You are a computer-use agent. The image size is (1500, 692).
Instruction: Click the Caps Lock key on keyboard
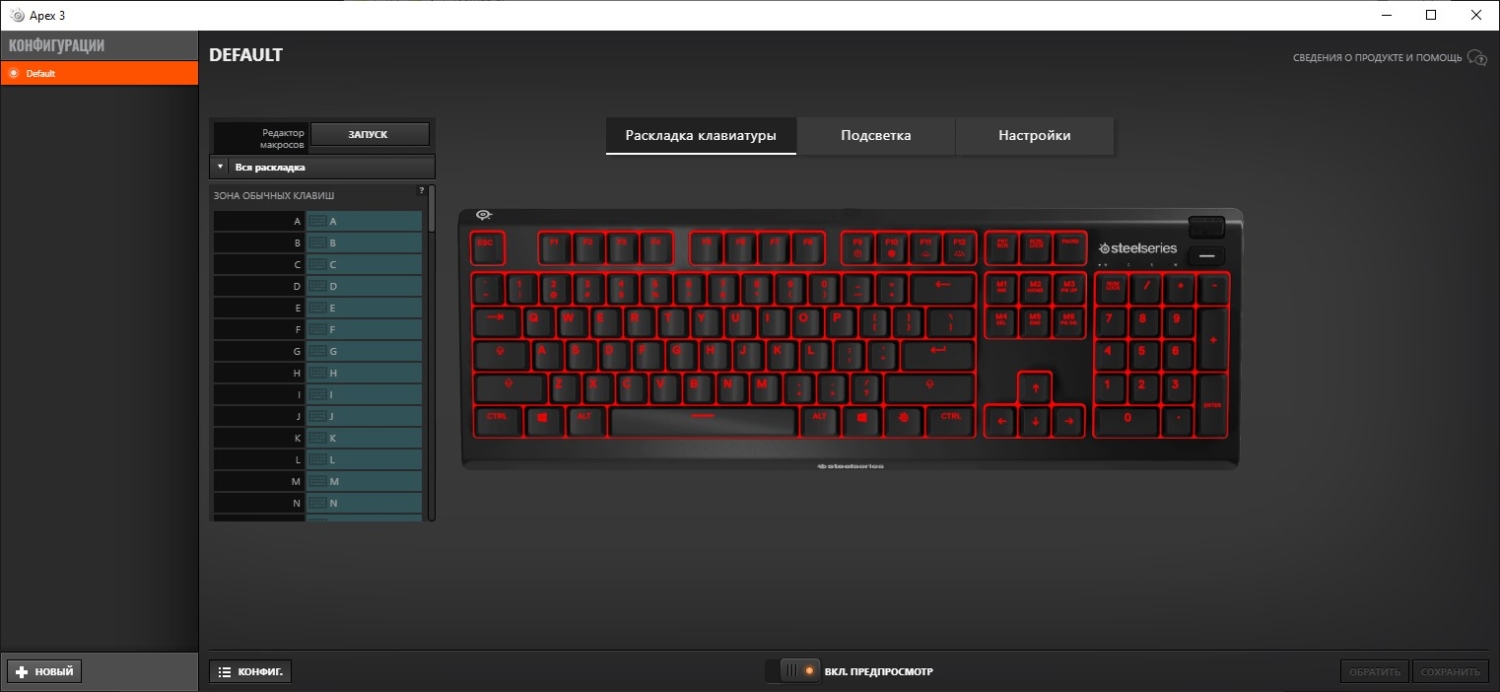pos(500,354)
